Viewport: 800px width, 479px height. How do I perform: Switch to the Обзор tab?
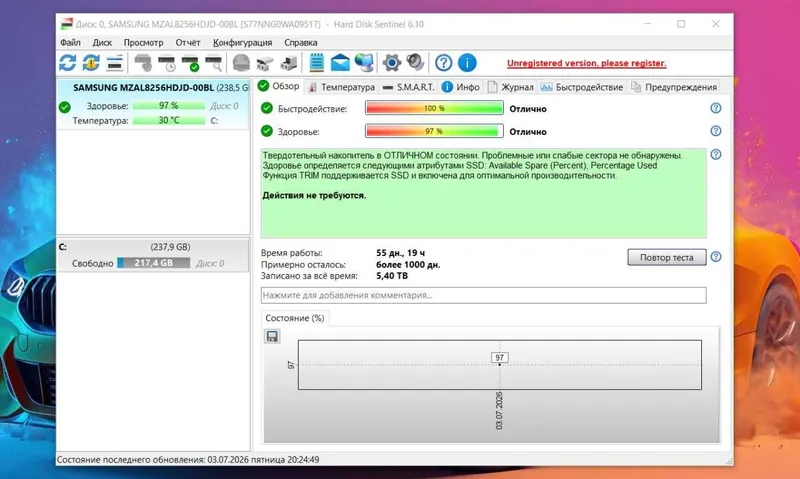pos(279,86)
